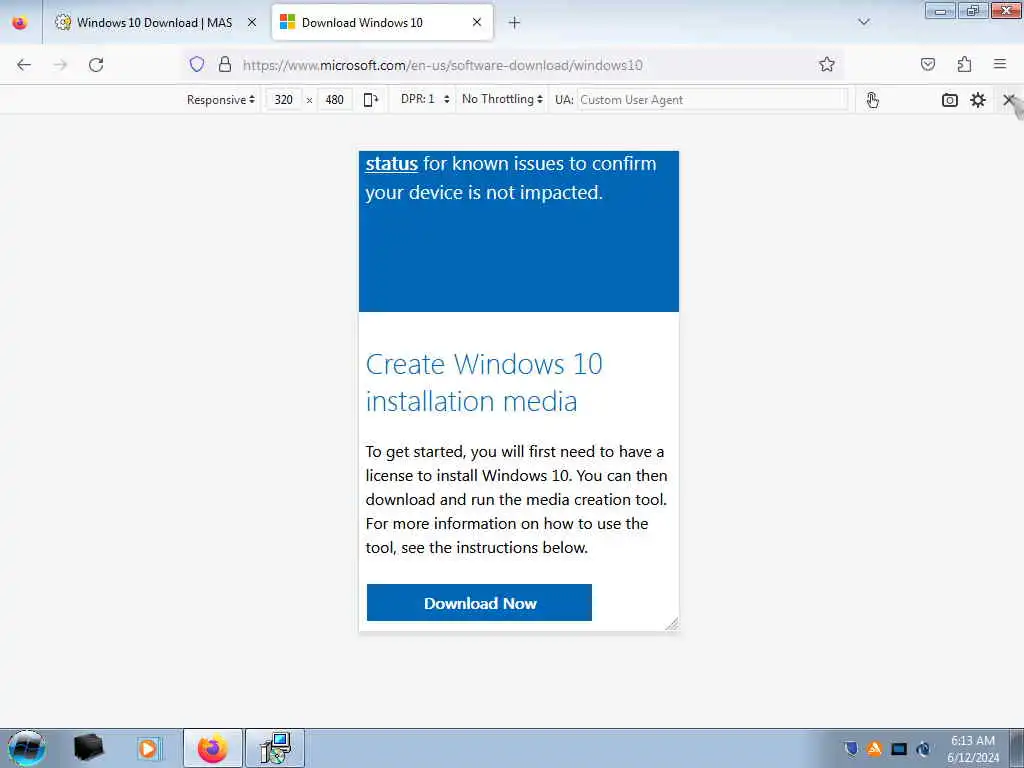Viewport: 1024px width, 768px height.
Task: Open the No Throttling dropdown
Action: click(x=502, y=99)
